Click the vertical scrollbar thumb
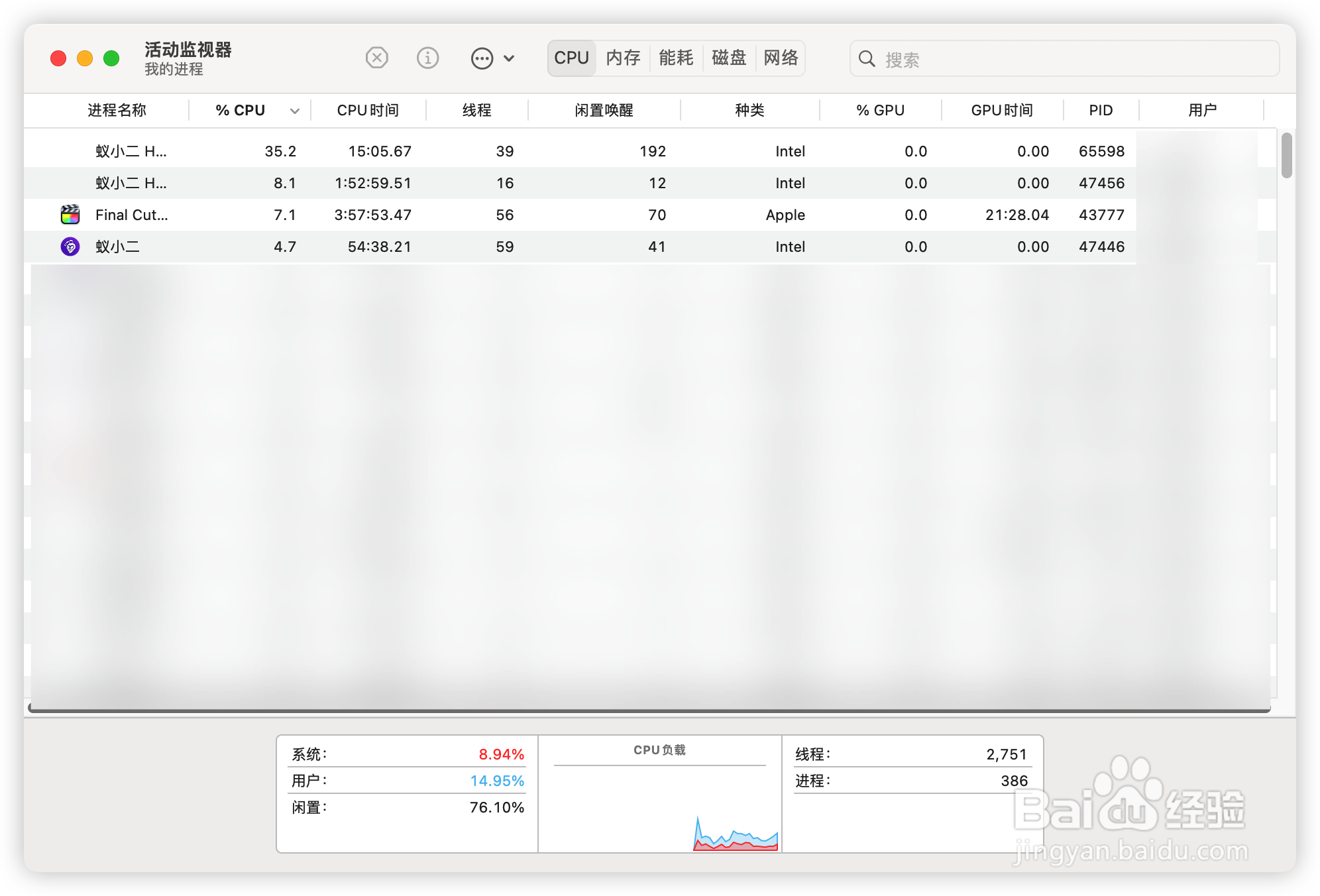The image size is (1320, 896). click(1286, 156)
